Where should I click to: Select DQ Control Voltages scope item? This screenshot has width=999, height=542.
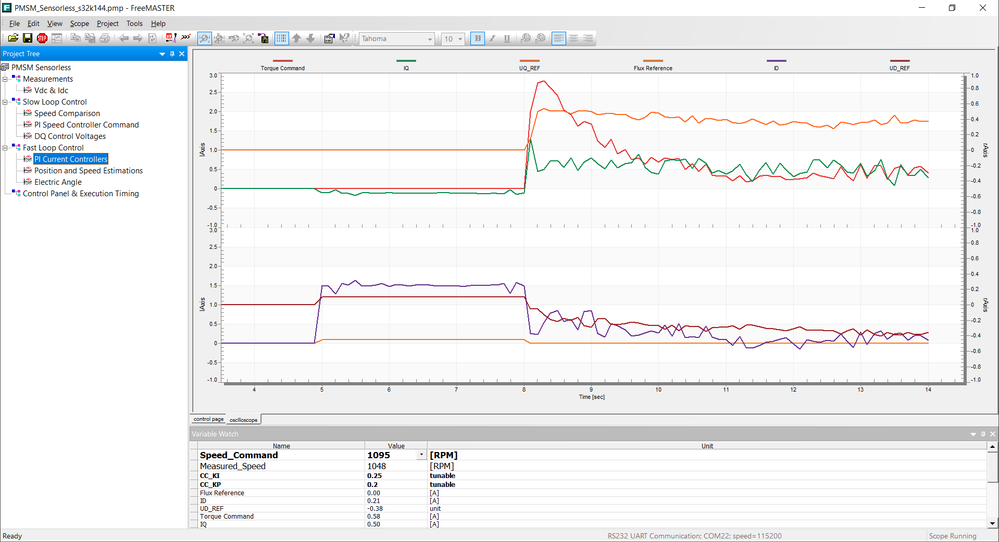[x=70, y=136]
